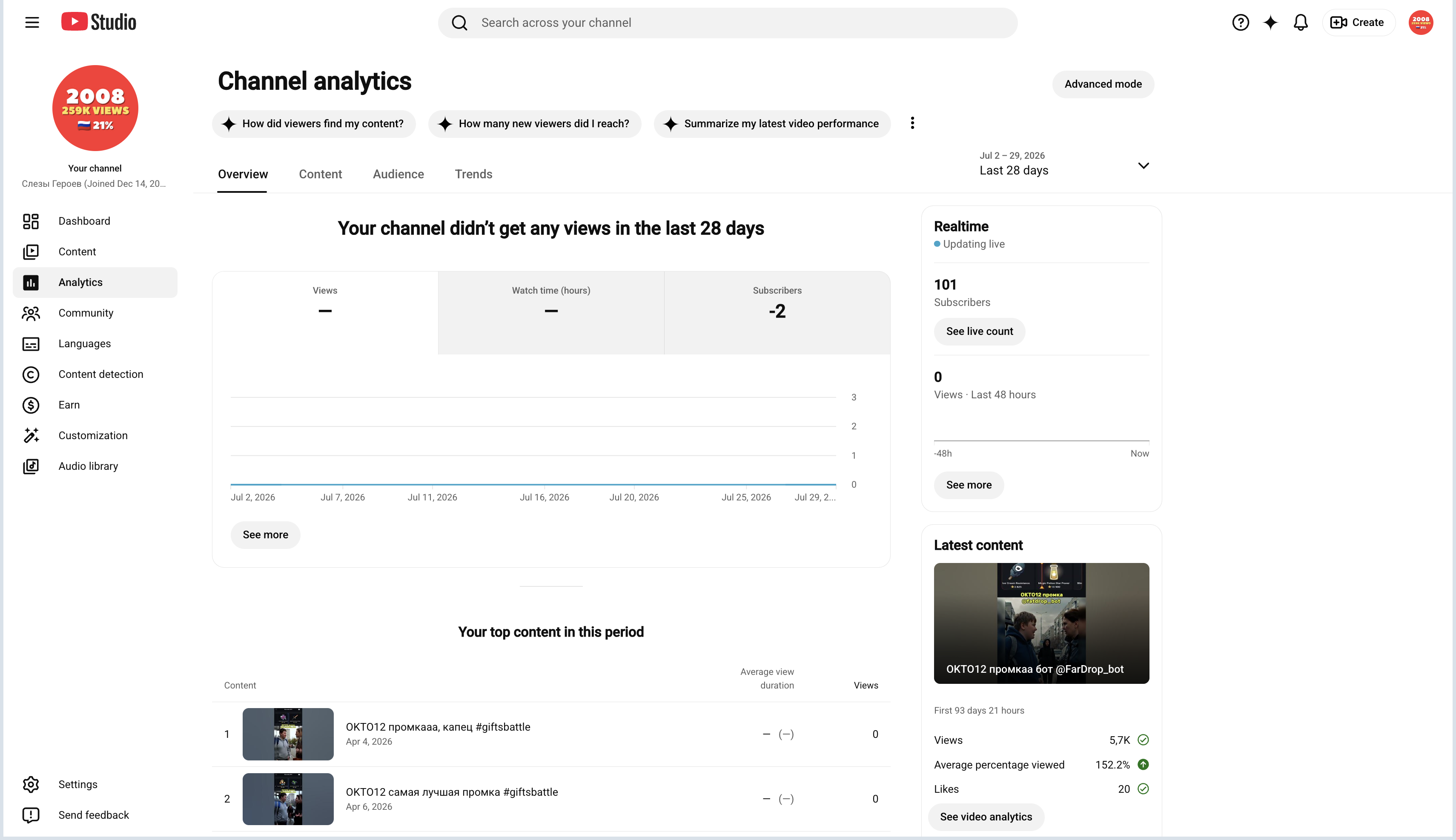Open Audio library in the sidebar
This screenshot has width=1456, height=840.
95,466
